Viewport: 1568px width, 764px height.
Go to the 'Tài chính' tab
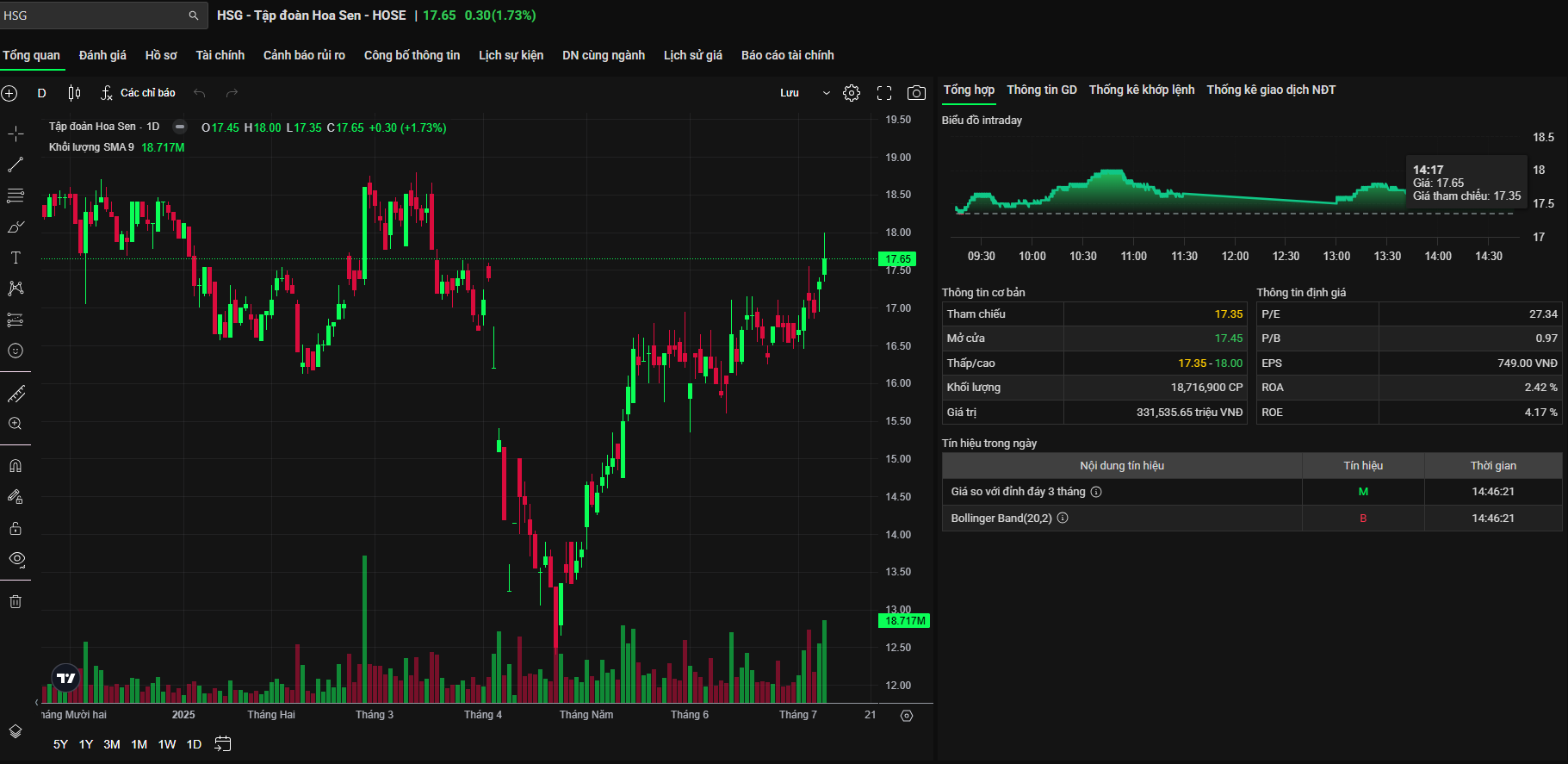pyautogui.click(x=220, y=55)
